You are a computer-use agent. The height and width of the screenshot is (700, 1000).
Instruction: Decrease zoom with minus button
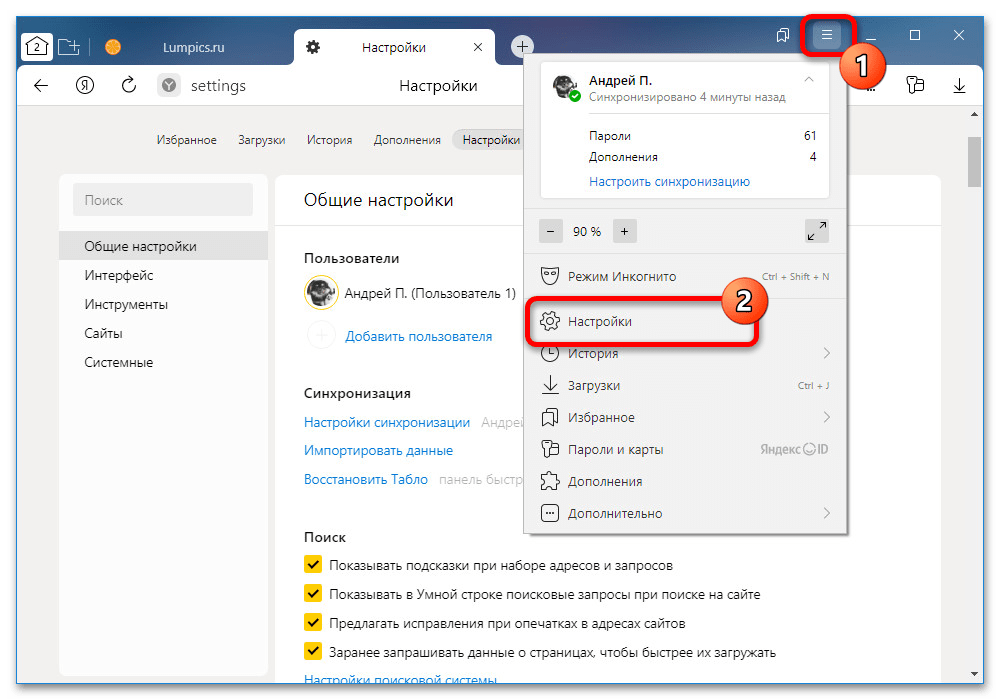[550, 231]
